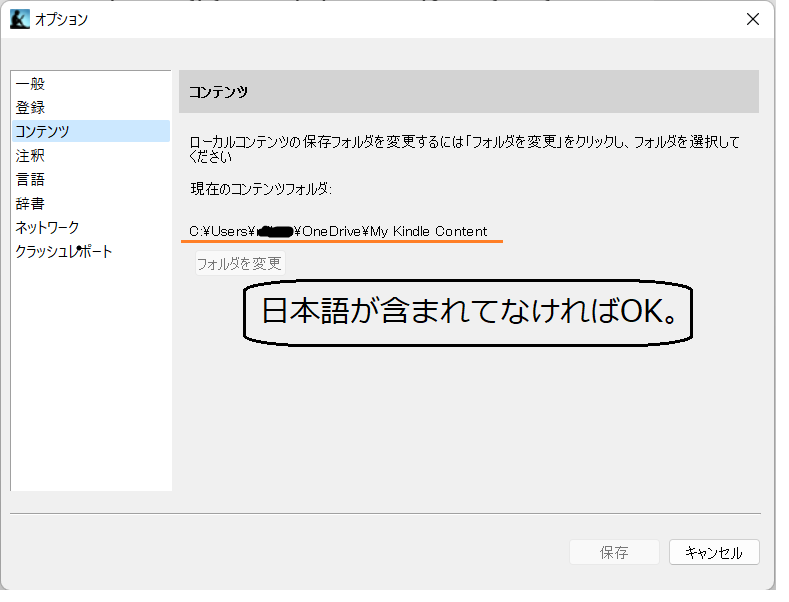
Task: Click the 現在のコンテンツフォルダ label
Action: coord(261,189)
